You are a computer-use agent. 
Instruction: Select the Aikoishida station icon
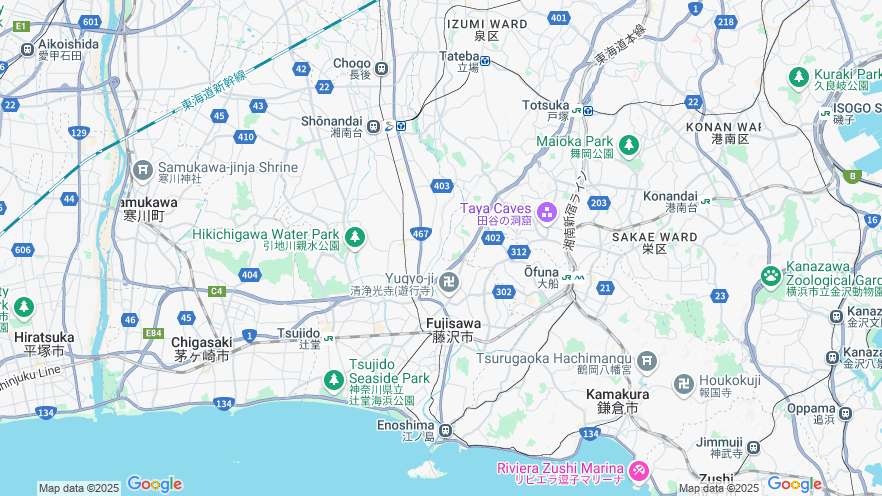(x=28, y=49)
